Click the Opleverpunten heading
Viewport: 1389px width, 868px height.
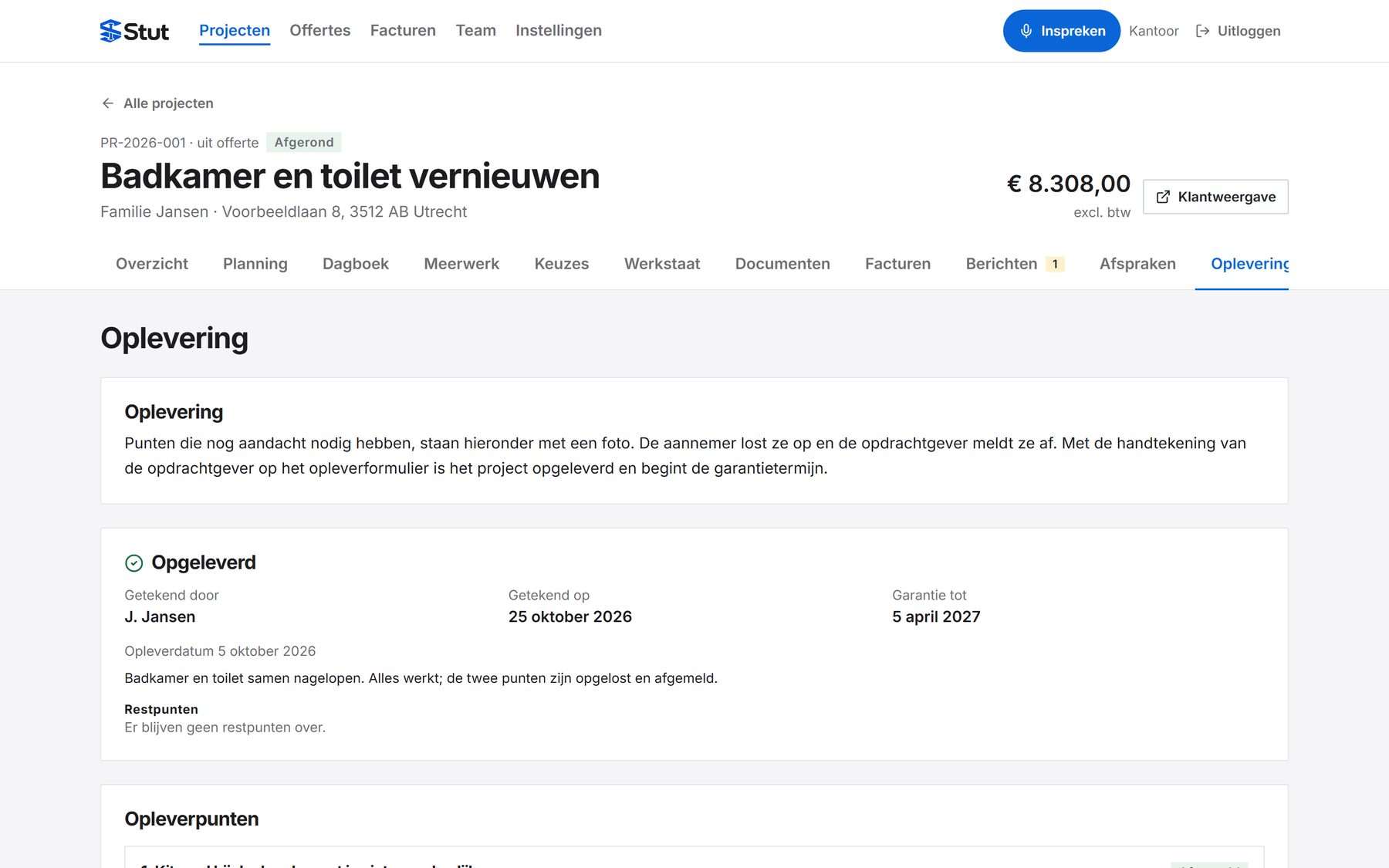(x=191, y=819)
